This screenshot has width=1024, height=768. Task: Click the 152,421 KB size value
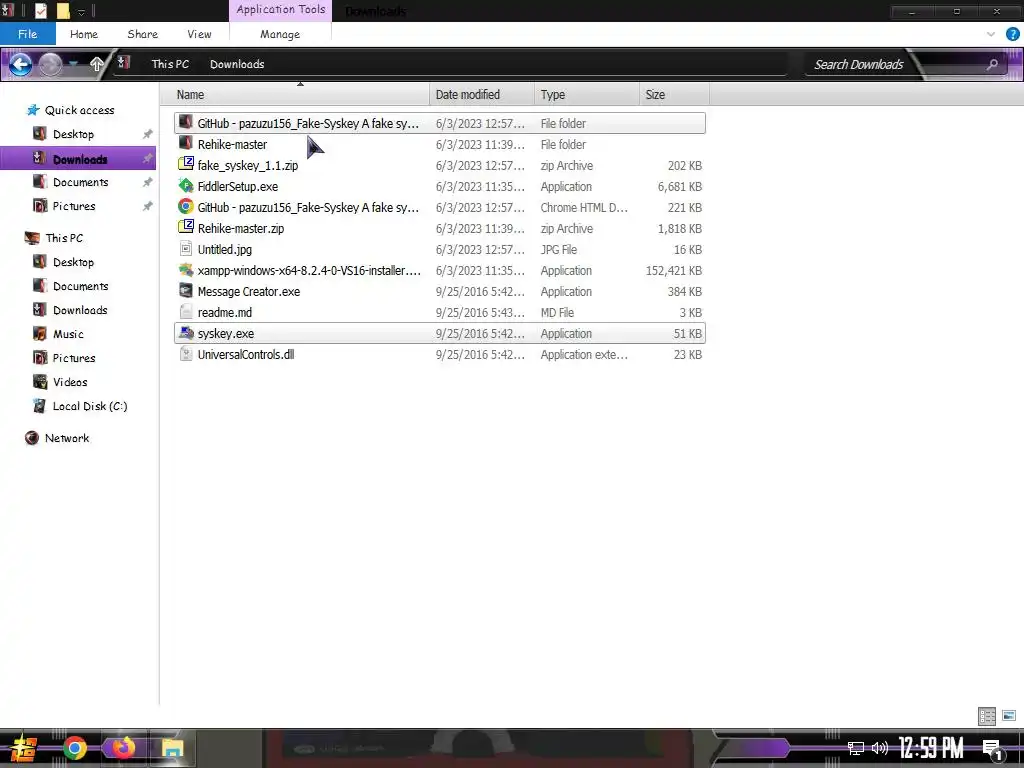tap(673, 270)
